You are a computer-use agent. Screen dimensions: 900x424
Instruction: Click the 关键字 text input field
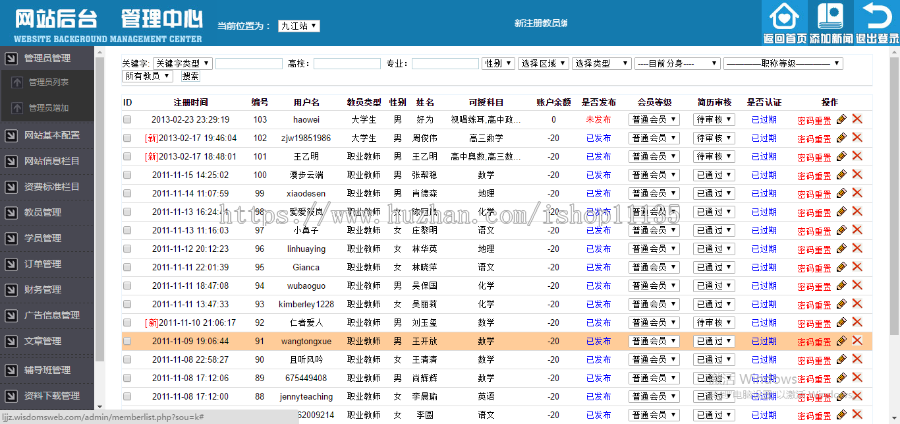pyautogui.click(x=249, y=63)
